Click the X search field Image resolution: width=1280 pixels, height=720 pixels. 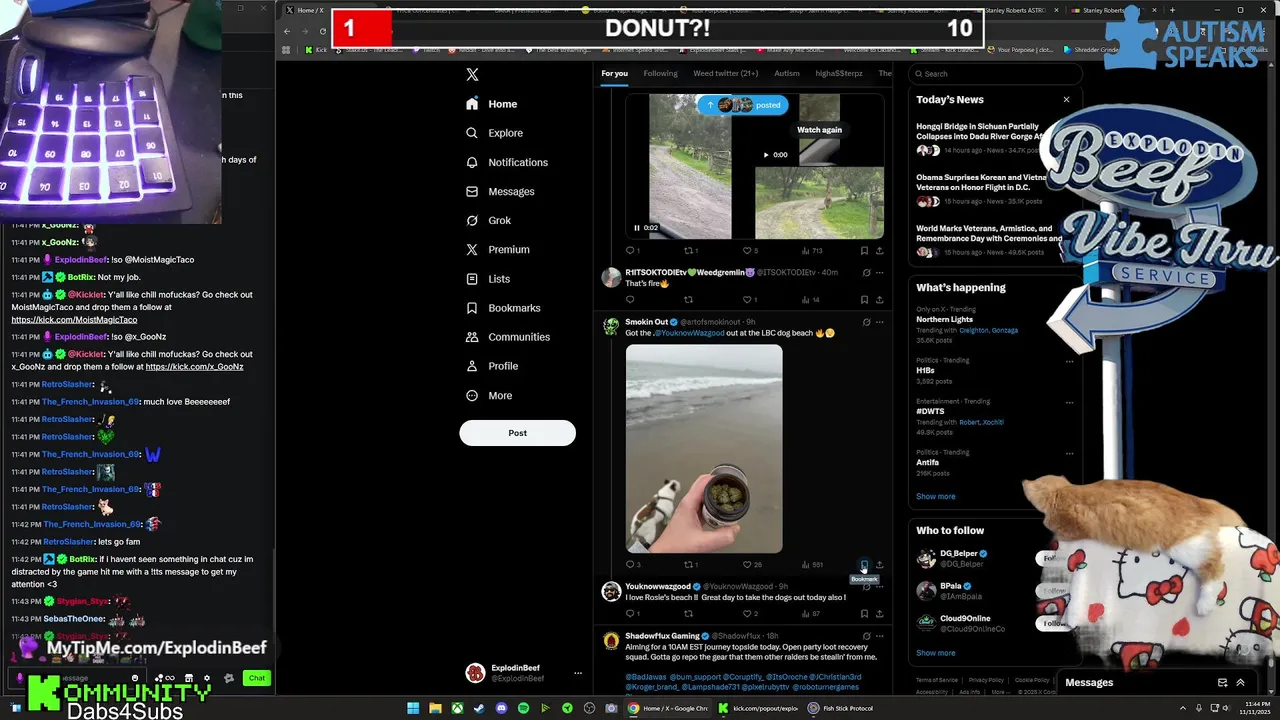click(x=995, y=73)
